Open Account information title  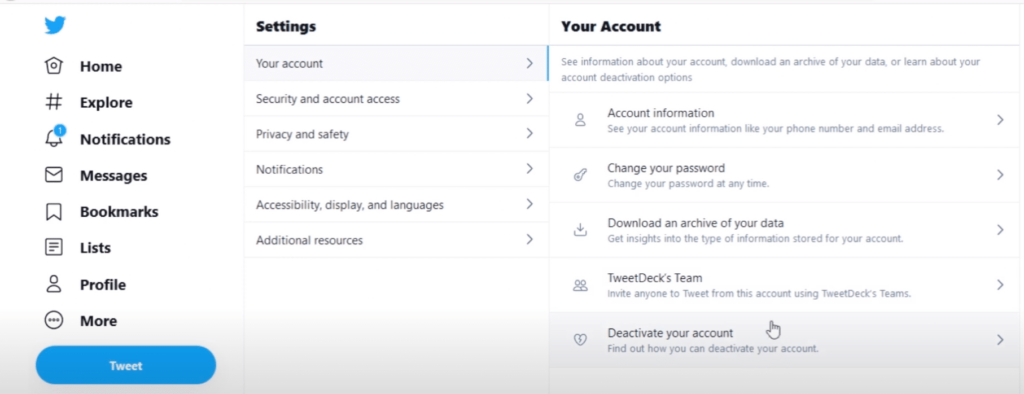click(661, 113)
